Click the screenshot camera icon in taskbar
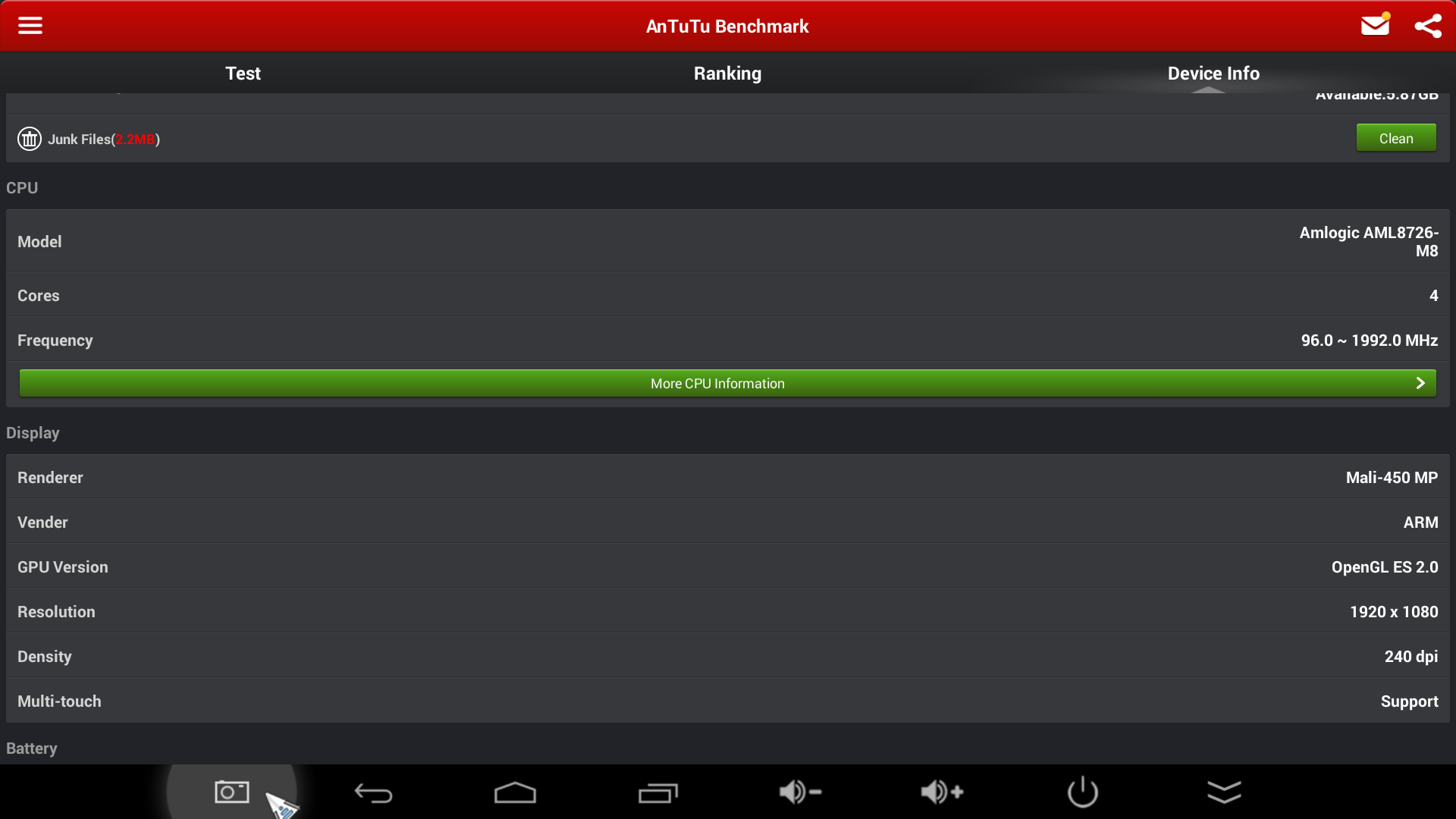Screen dimensions: 1456x819 [232, 791]
